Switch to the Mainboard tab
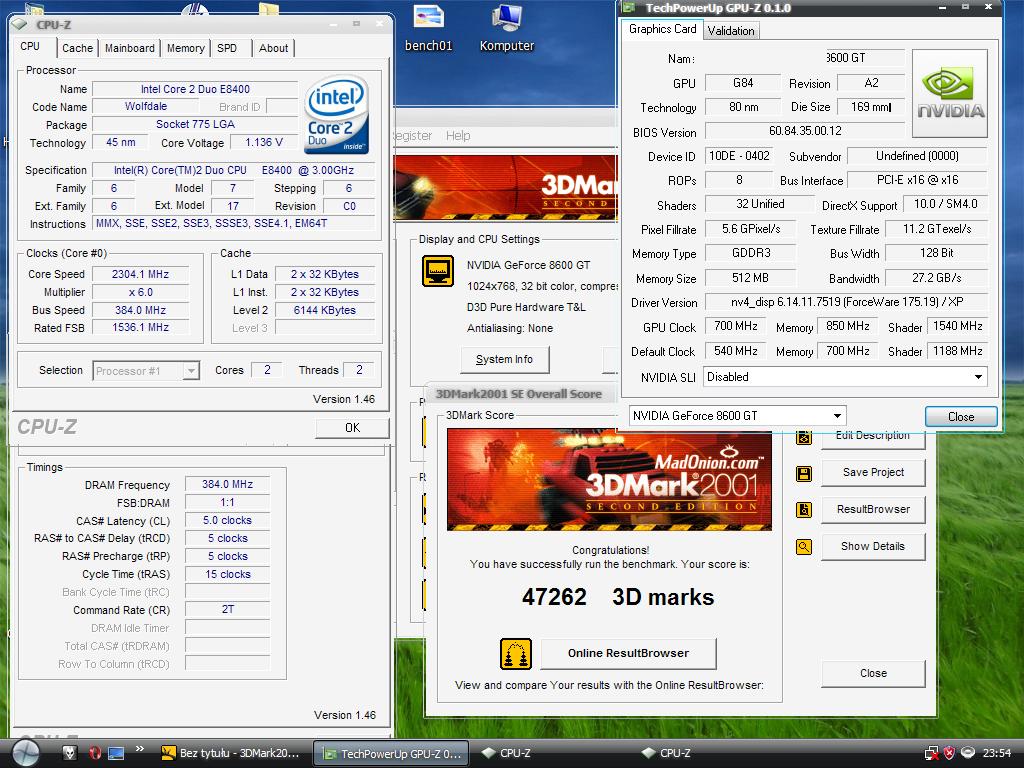Viewport: 1024px width, 768px height. click(130, 48)
